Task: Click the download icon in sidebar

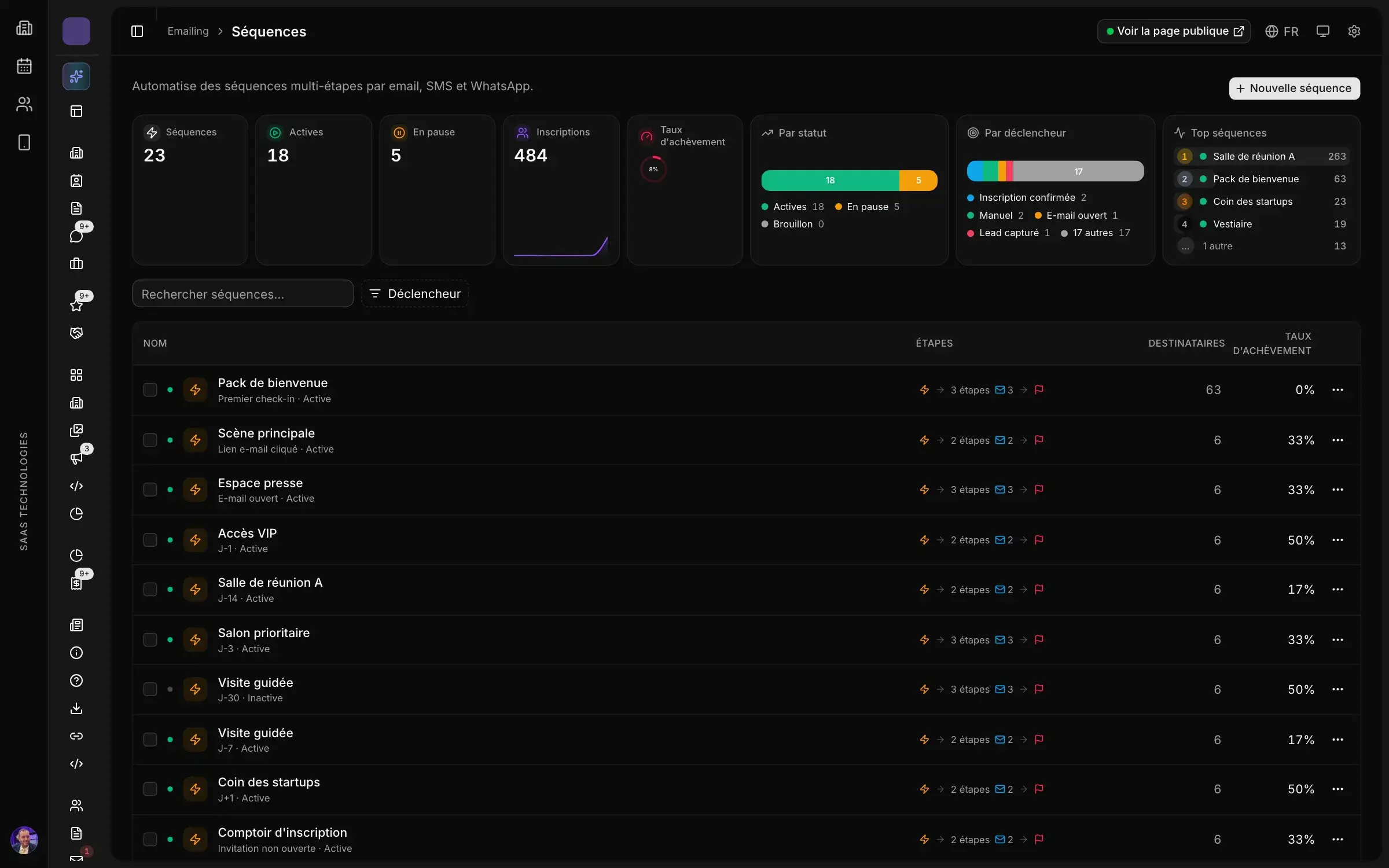Action: 76,708
